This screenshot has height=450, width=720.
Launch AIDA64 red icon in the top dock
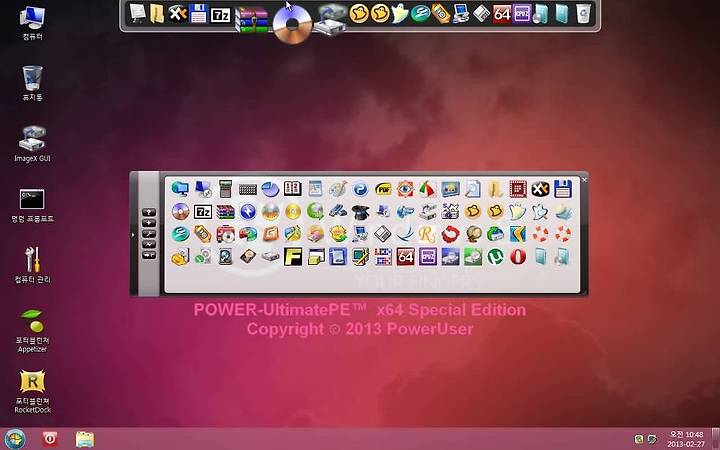click(x=502, y=14)
